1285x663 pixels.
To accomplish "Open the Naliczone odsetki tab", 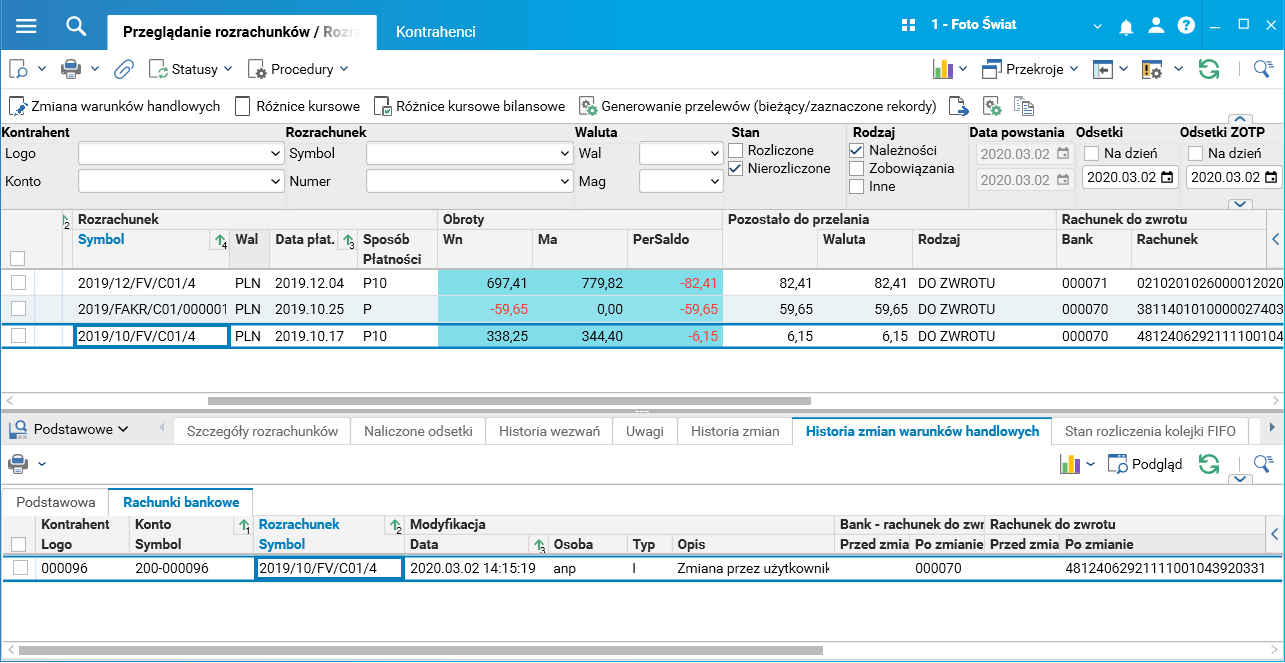I will (x=417, y=431).
